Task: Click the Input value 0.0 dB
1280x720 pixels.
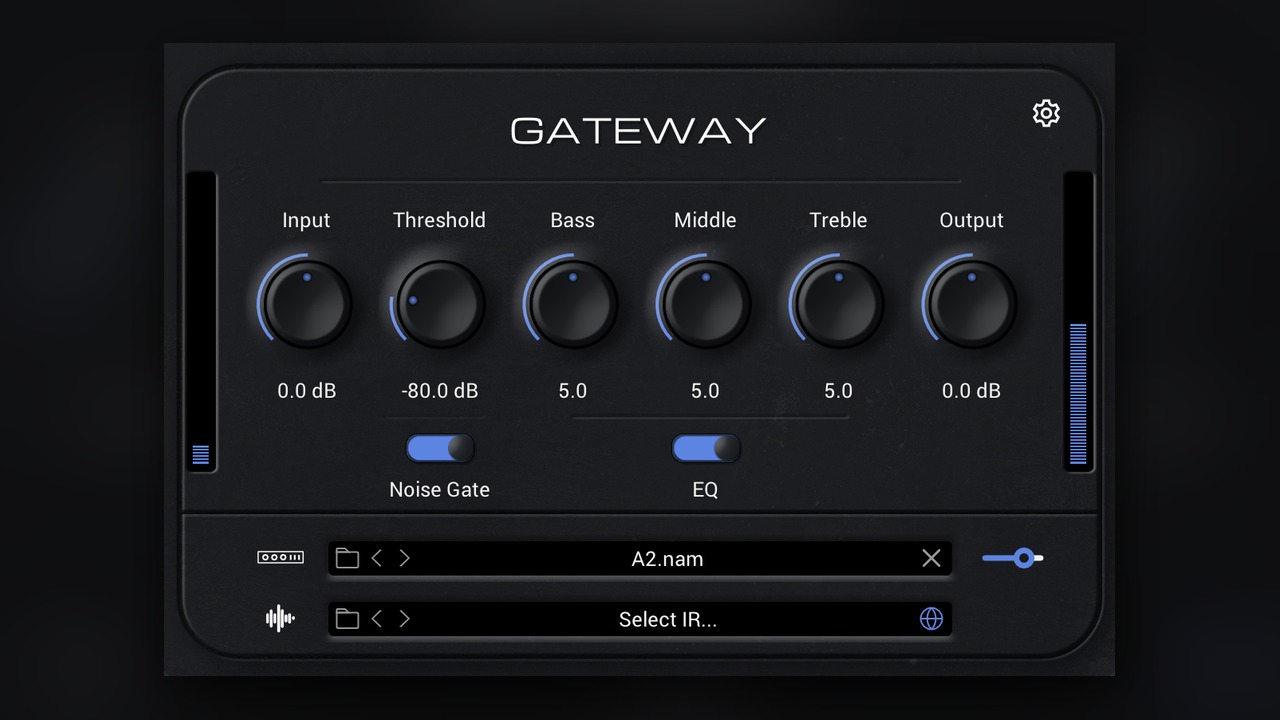Action: 307,391
